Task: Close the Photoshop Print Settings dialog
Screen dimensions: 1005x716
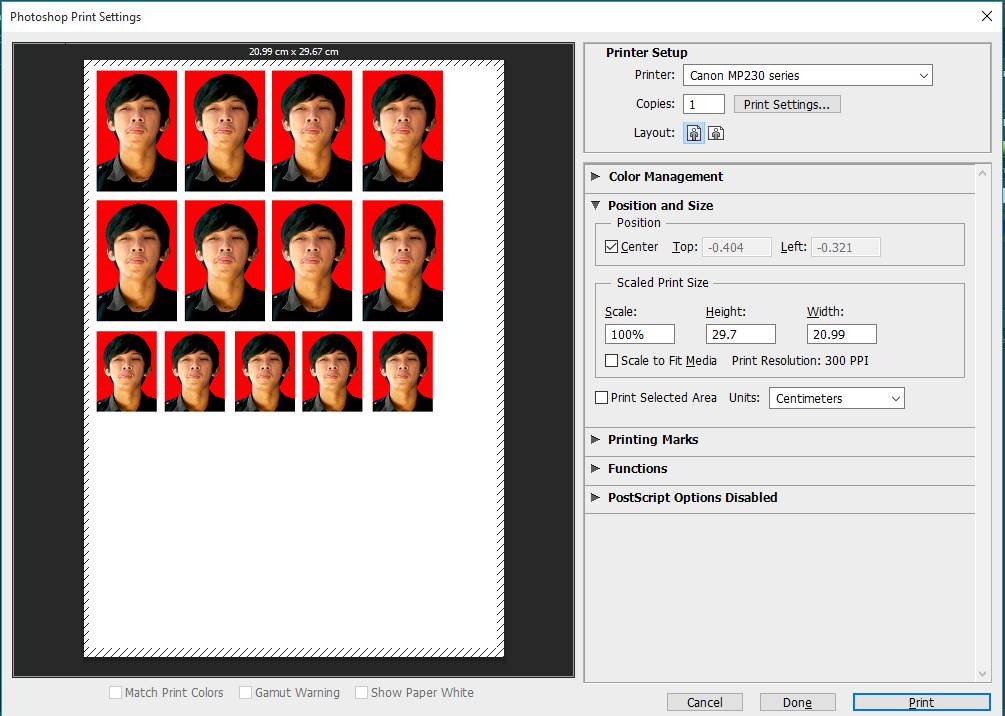Action: pyautogui.click(x=987, y=16)
